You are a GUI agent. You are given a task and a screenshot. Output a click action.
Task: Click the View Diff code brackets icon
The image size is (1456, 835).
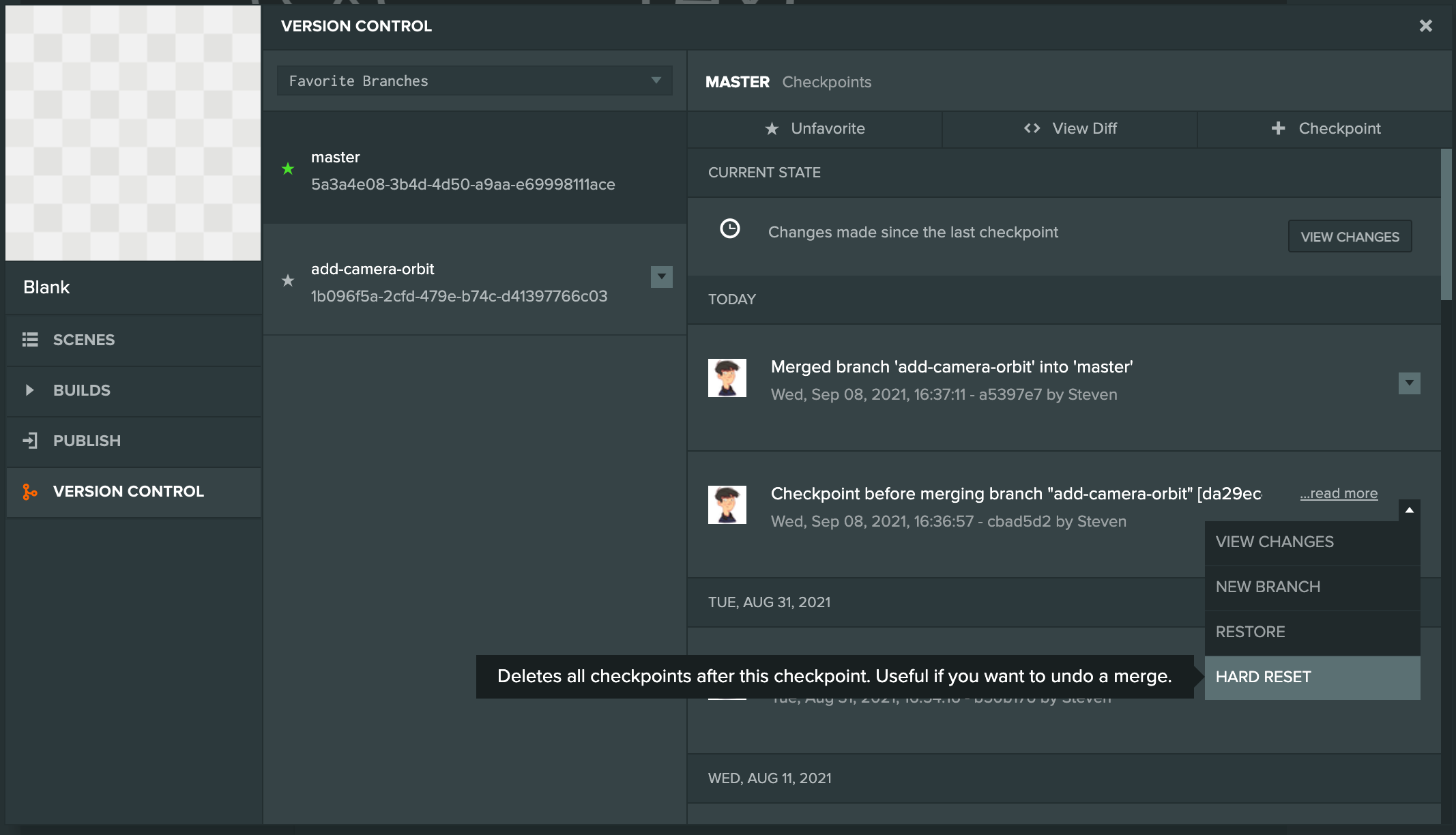coord(1032,128)
